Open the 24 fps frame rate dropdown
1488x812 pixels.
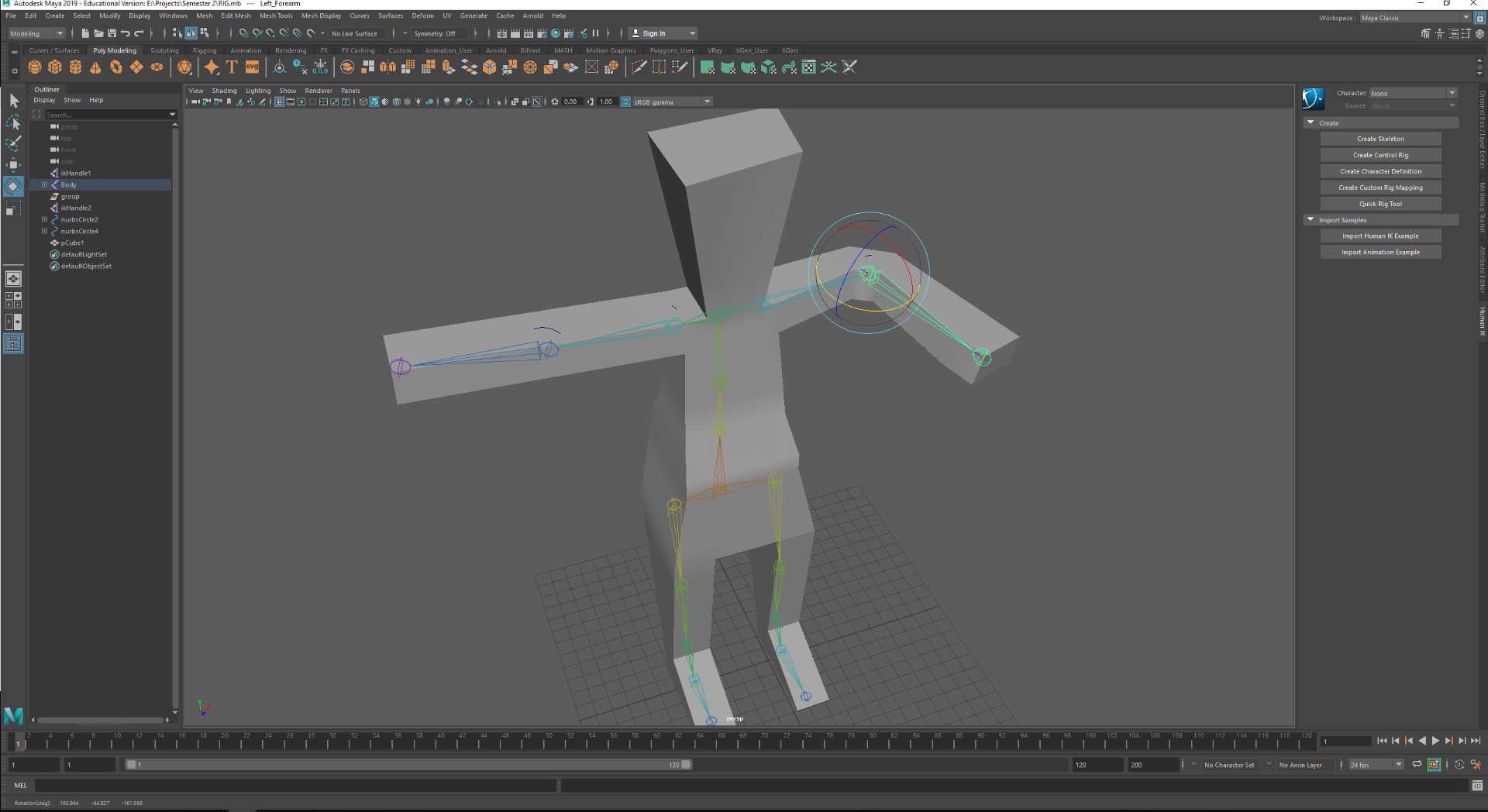tap(1376, 765)
